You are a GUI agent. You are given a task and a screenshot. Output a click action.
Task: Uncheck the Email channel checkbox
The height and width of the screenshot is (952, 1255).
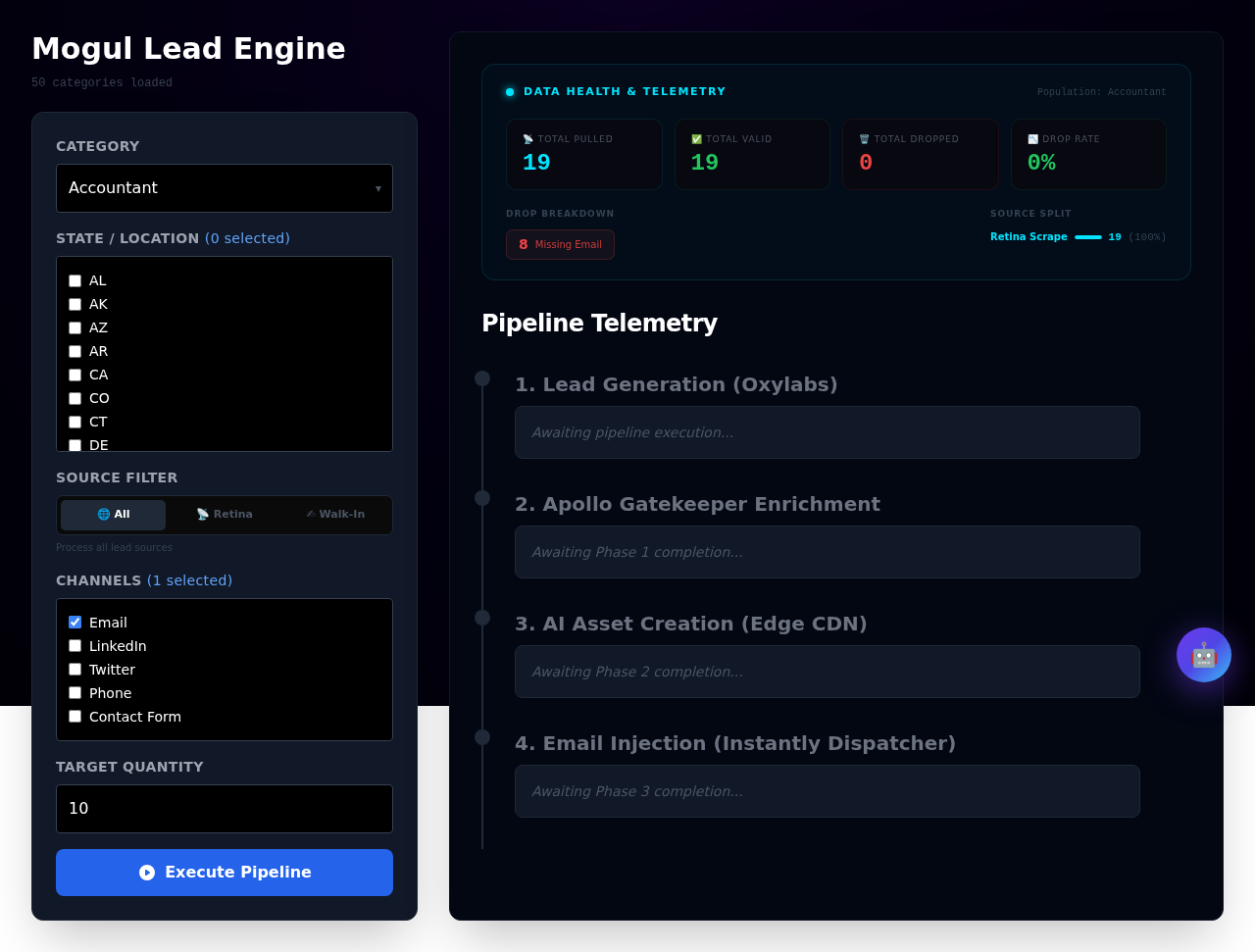tap(75, 623)
